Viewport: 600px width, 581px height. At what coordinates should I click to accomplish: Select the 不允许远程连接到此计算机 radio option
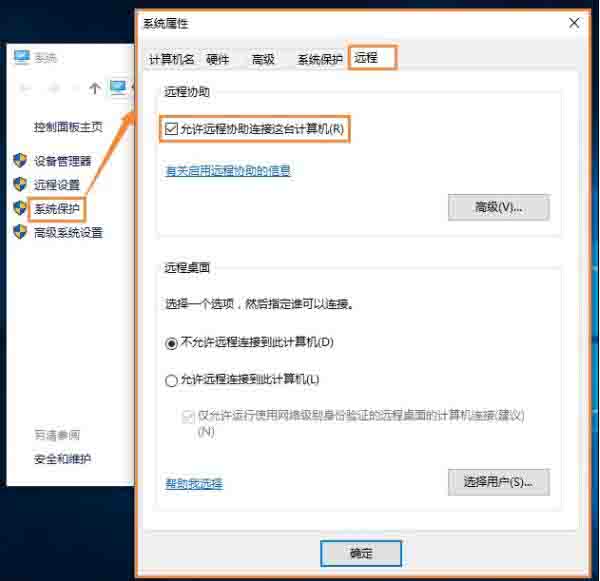[171, 342]
